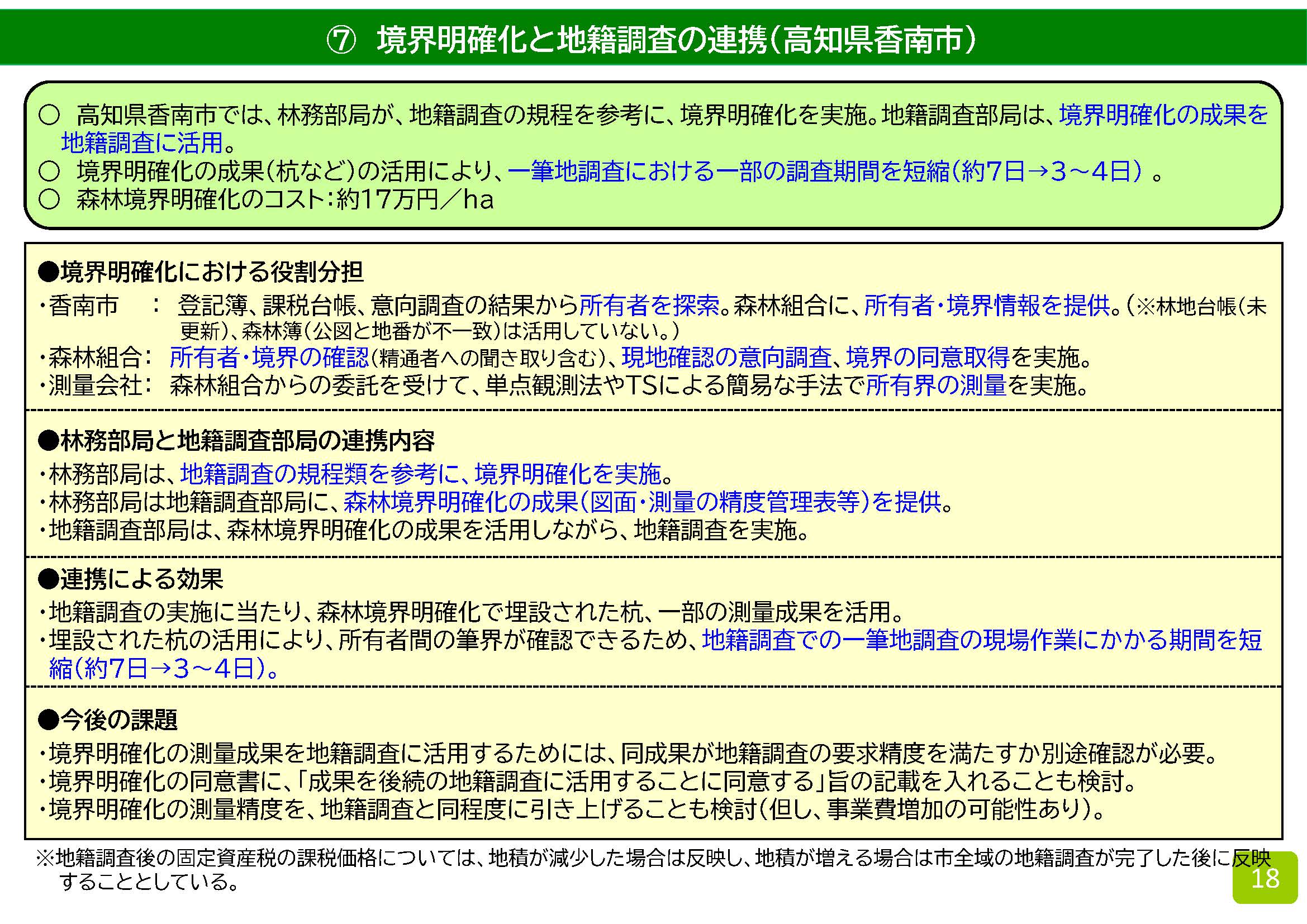Click the label 測量会社： in role list
Image resolution: width=1307 pixels, height=924 pixels.
point(100,386)
